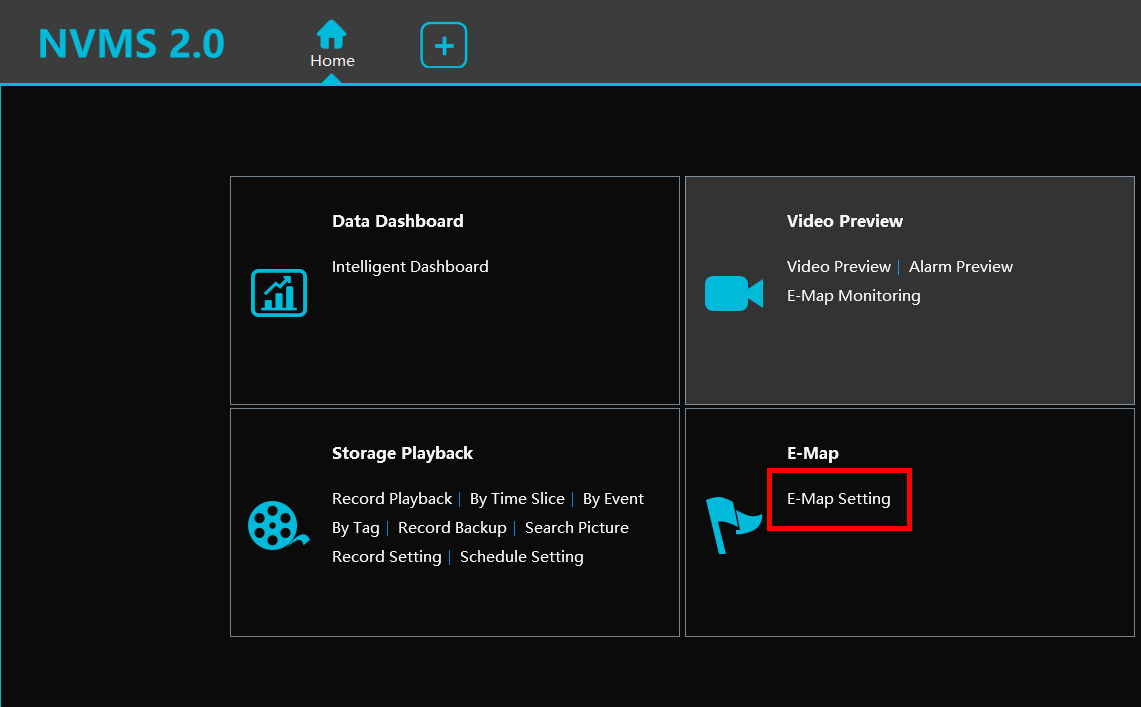The image size is (1141, 707).
Task: Select playback By Time Slice
Action: (517, 499)
